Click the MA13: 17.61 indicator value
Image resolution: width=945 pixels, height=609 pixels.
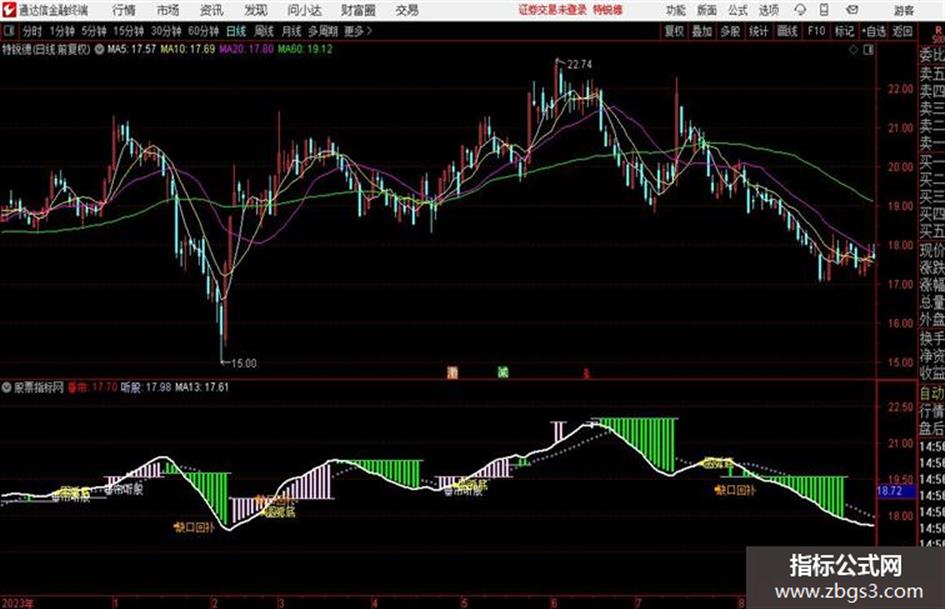click(x=202, y=387)
